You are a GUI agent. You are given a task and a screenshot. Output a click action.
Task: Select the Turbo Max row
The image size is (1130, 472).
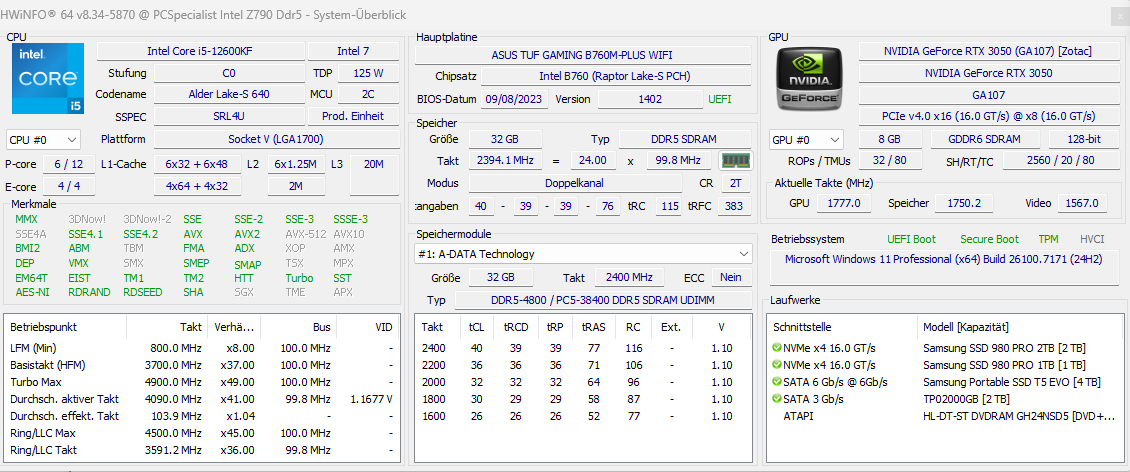(201, 382)
